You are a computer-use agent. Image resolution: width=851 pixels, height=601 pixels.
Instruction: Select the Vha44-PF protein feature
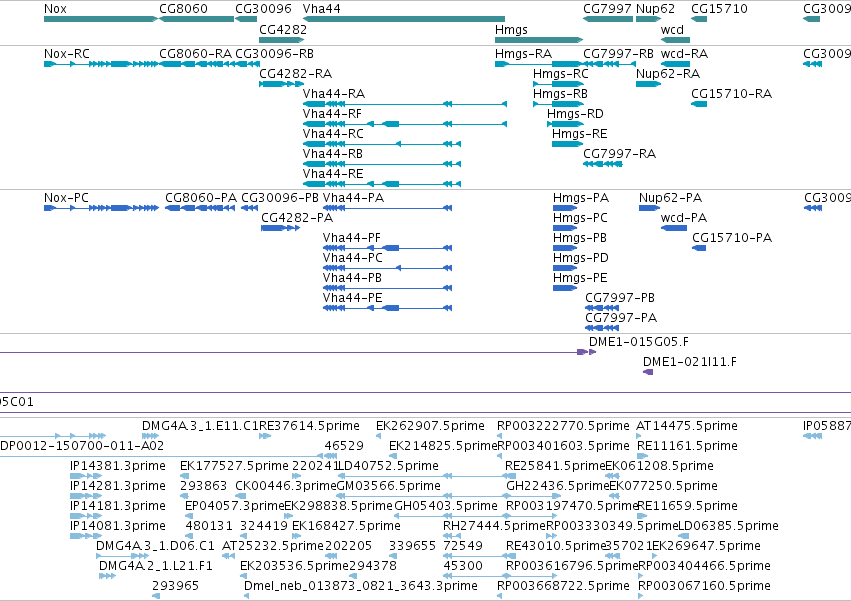(x=388, y=248)
